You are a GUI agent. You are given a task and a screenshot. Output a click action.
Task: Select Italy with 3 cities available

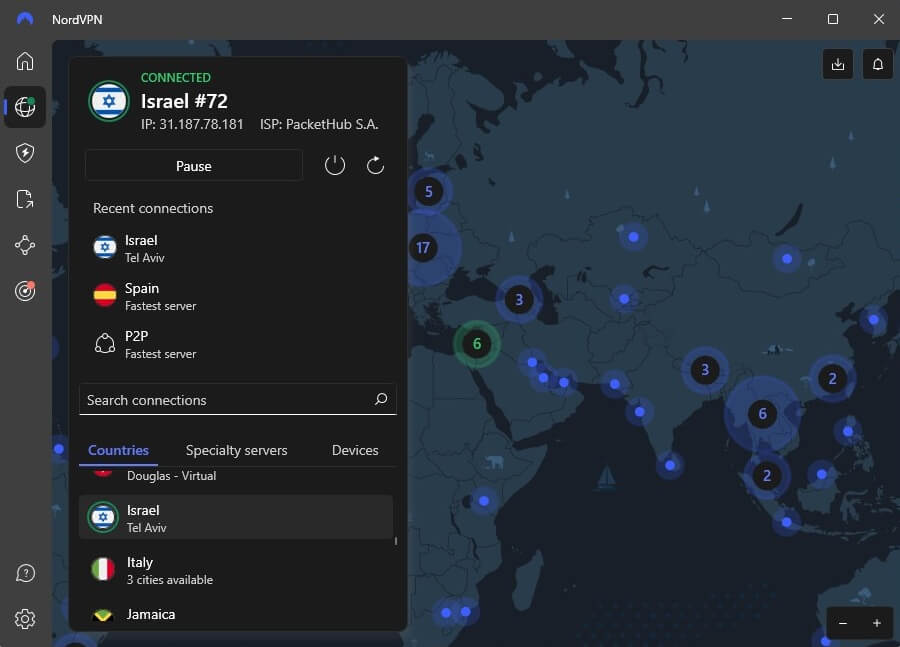[x=235, y=570]
